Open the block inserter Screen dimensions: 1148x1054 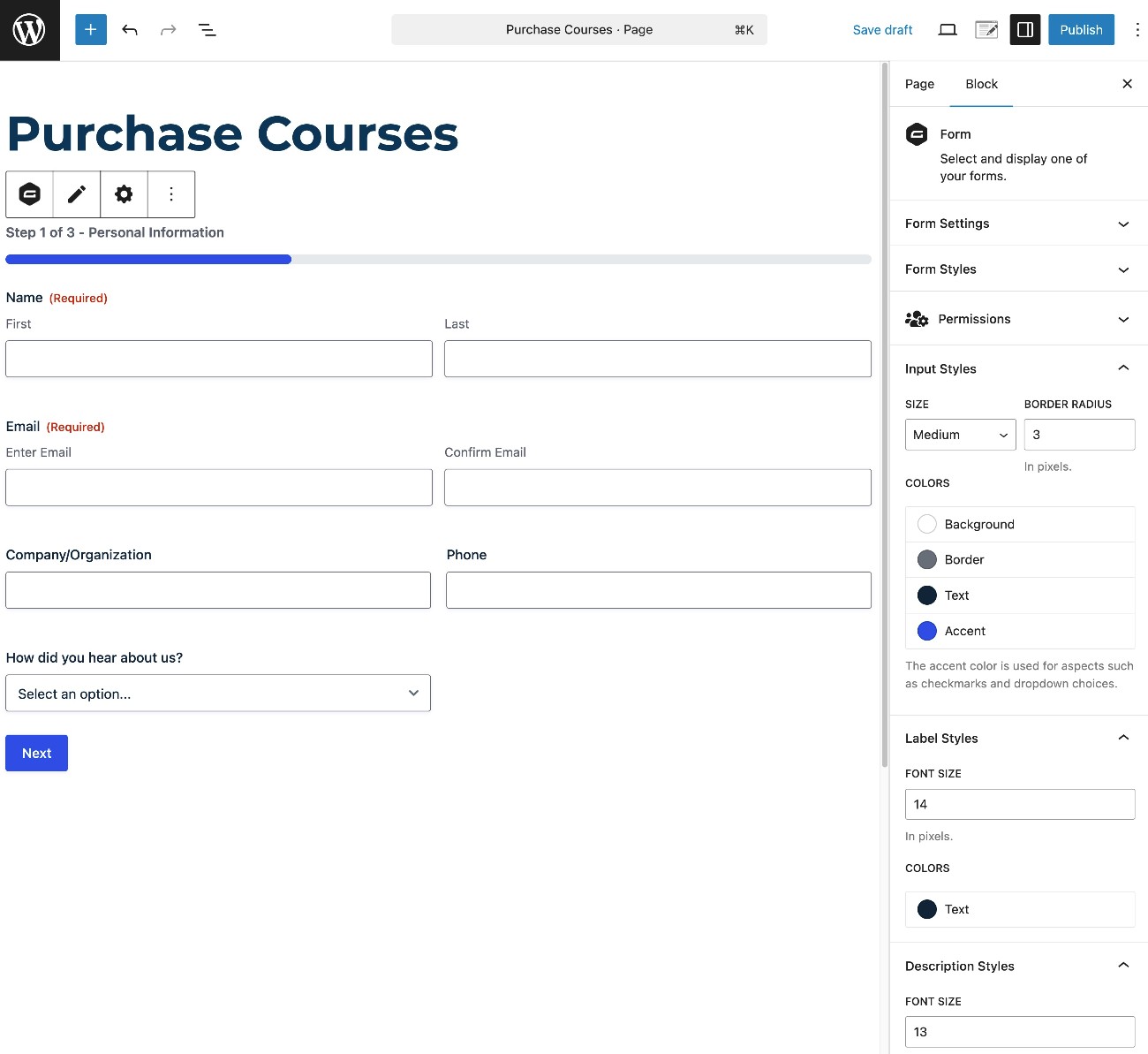point(90,29)
